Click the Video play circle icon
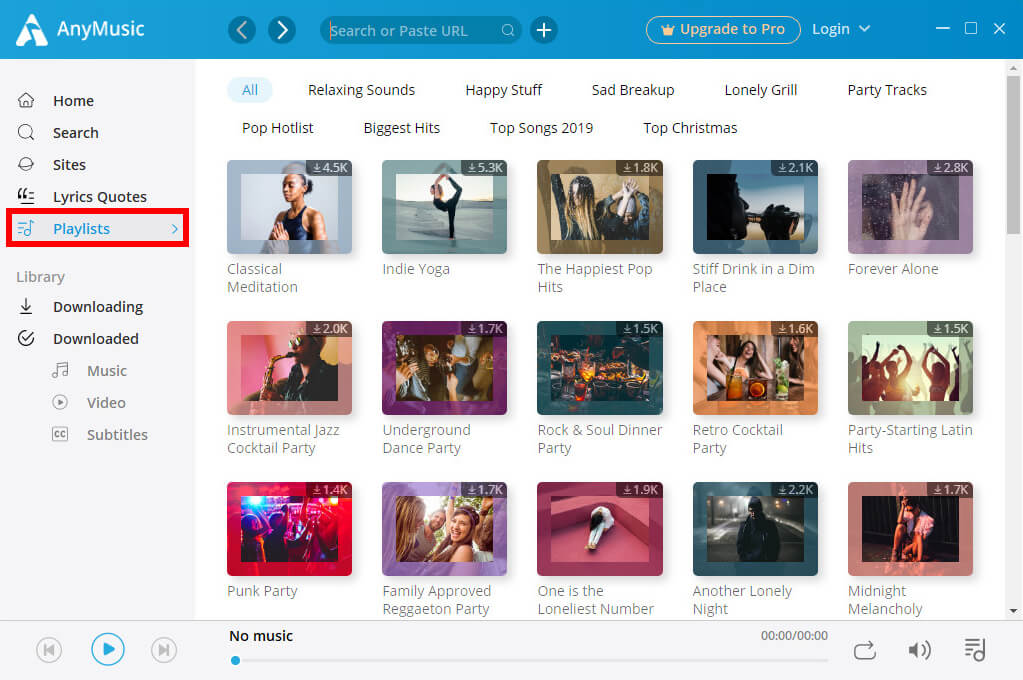The height and width of the screenshot is (680, 1023). [60, 403]
